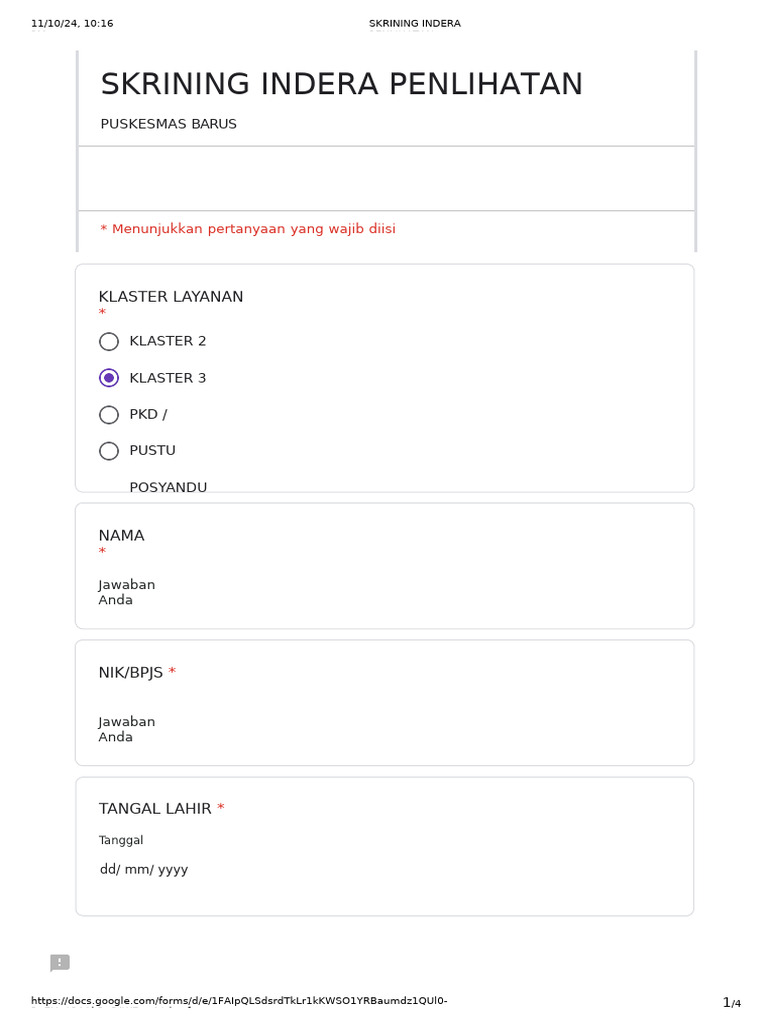Click the SKRINING INDERA page header text
This screenshot has width=768, height=1024.
[x=414, y=24]
